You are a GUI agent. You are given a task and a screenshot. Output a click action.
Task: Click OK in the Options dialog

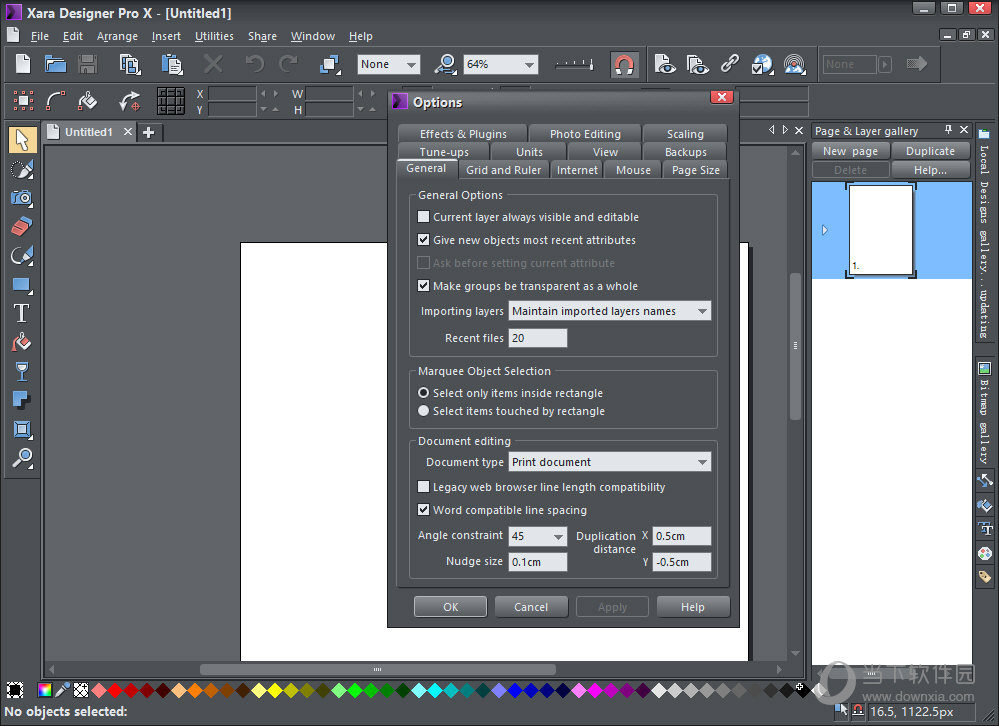pyautogui.click(x=450, y=607)
